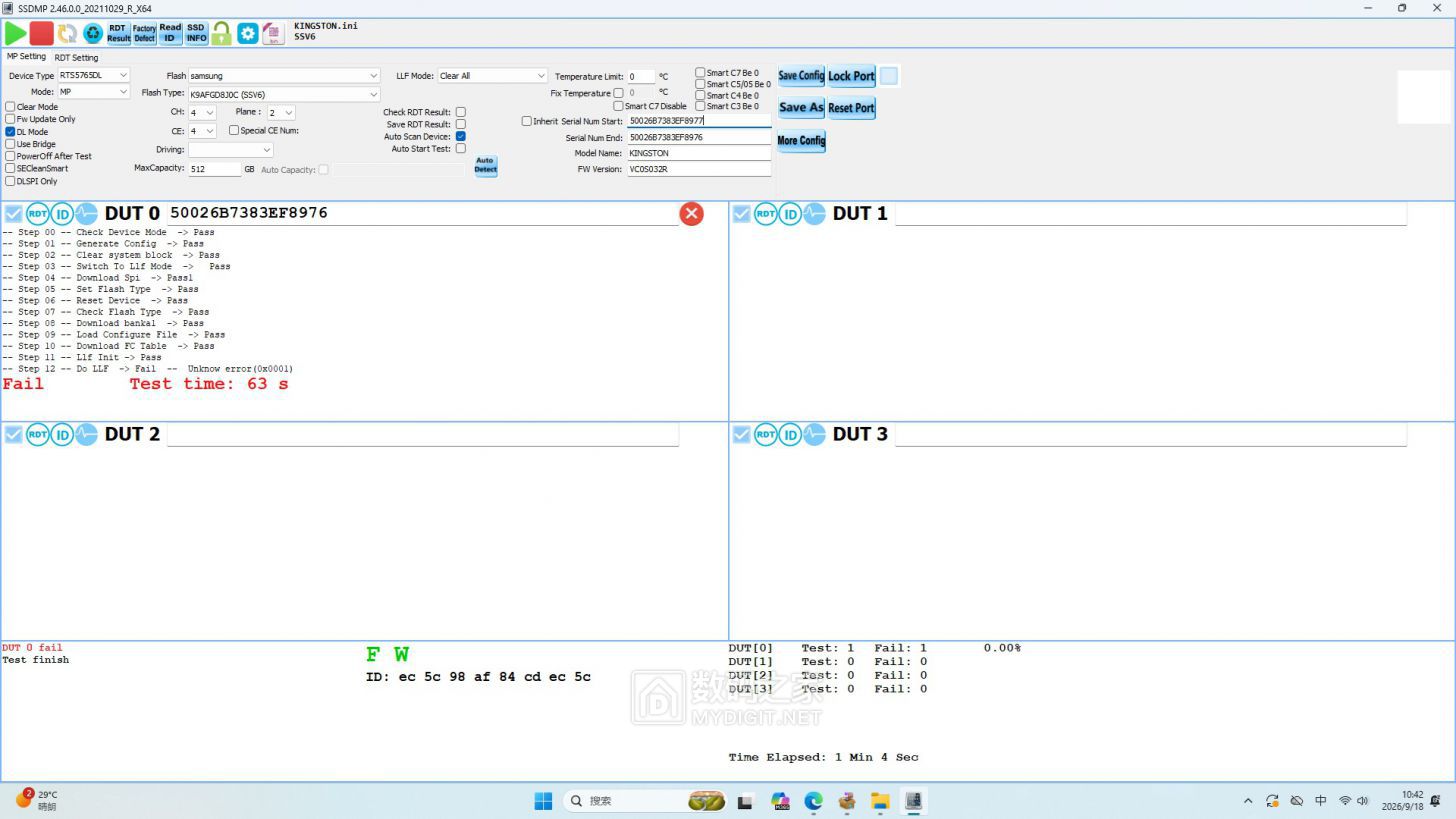Open RDT Result from the toolbar
The width and height of the screenshot is (1456, 819).
(118, 33)
